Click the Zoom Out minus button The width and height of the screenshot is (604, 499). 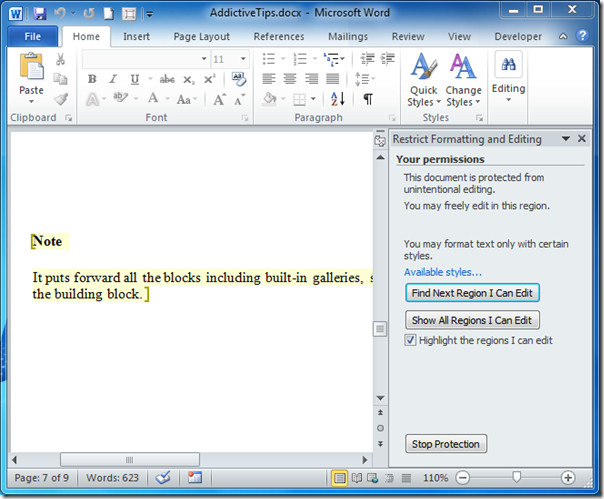462,478
